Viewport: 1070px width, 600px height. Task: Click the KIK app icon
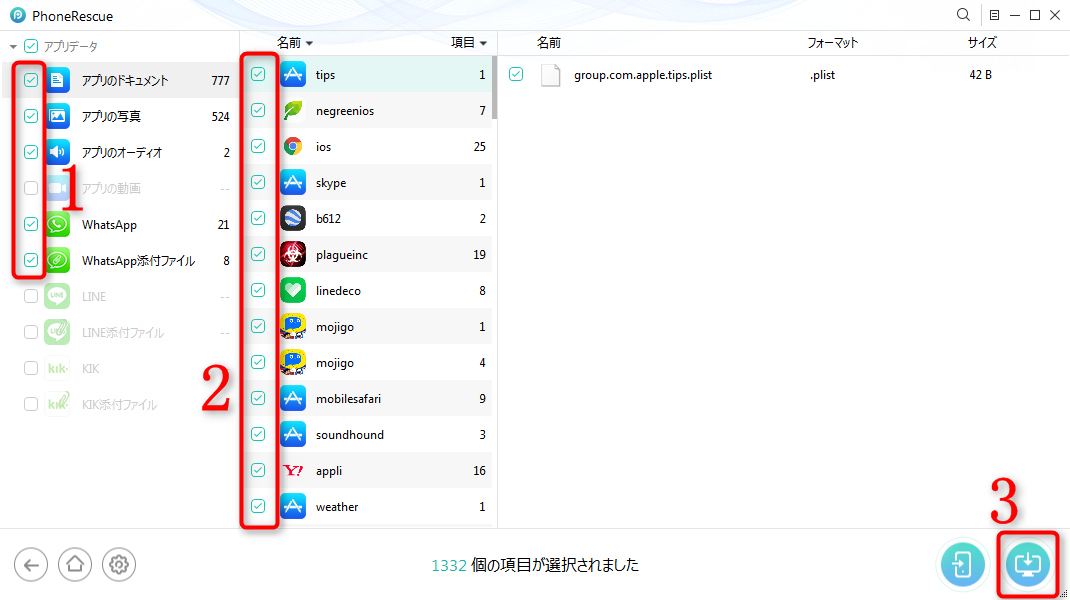57,369
